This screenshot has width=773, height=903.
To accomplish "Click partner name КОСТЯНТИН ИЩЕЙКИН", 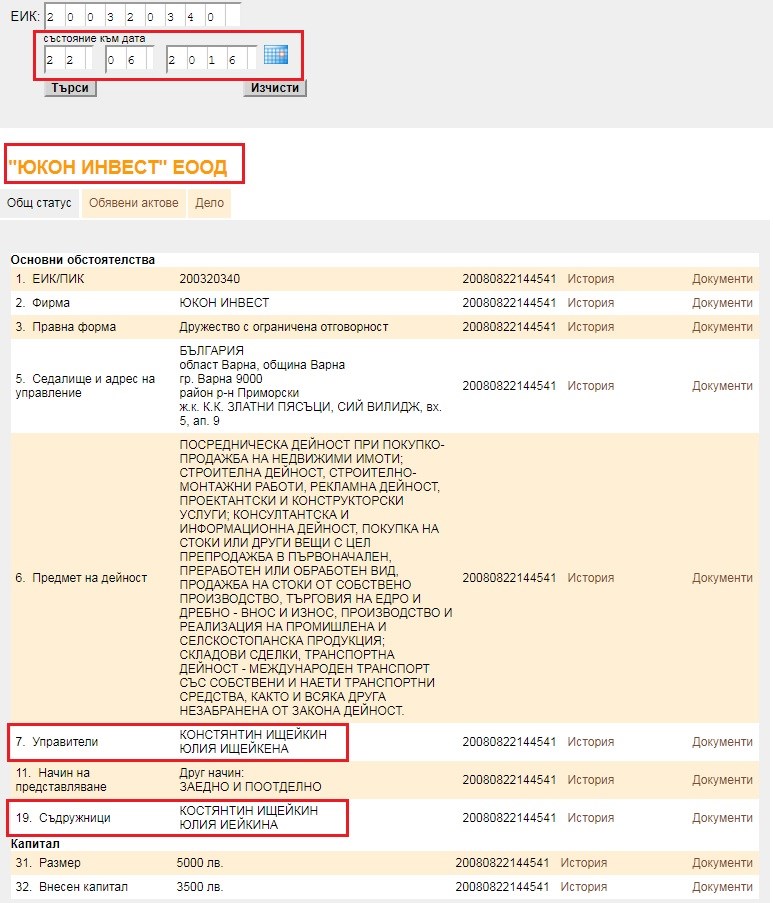I will 248,811.
